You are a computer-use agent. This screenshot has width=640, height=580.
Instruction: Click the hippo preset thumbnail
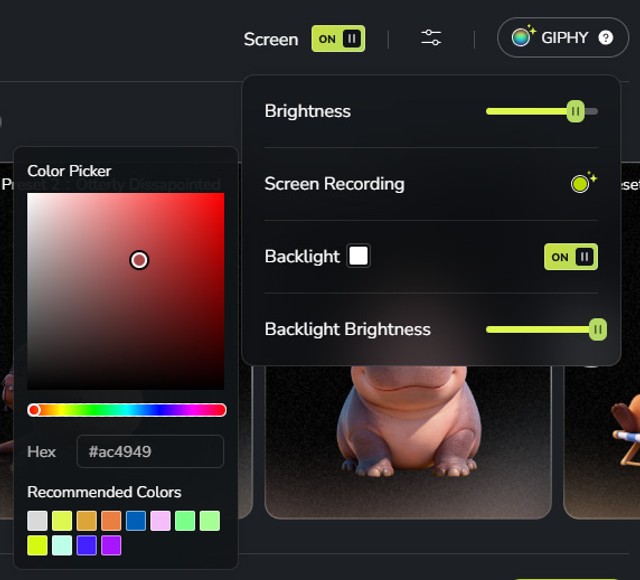click(408, 442)
